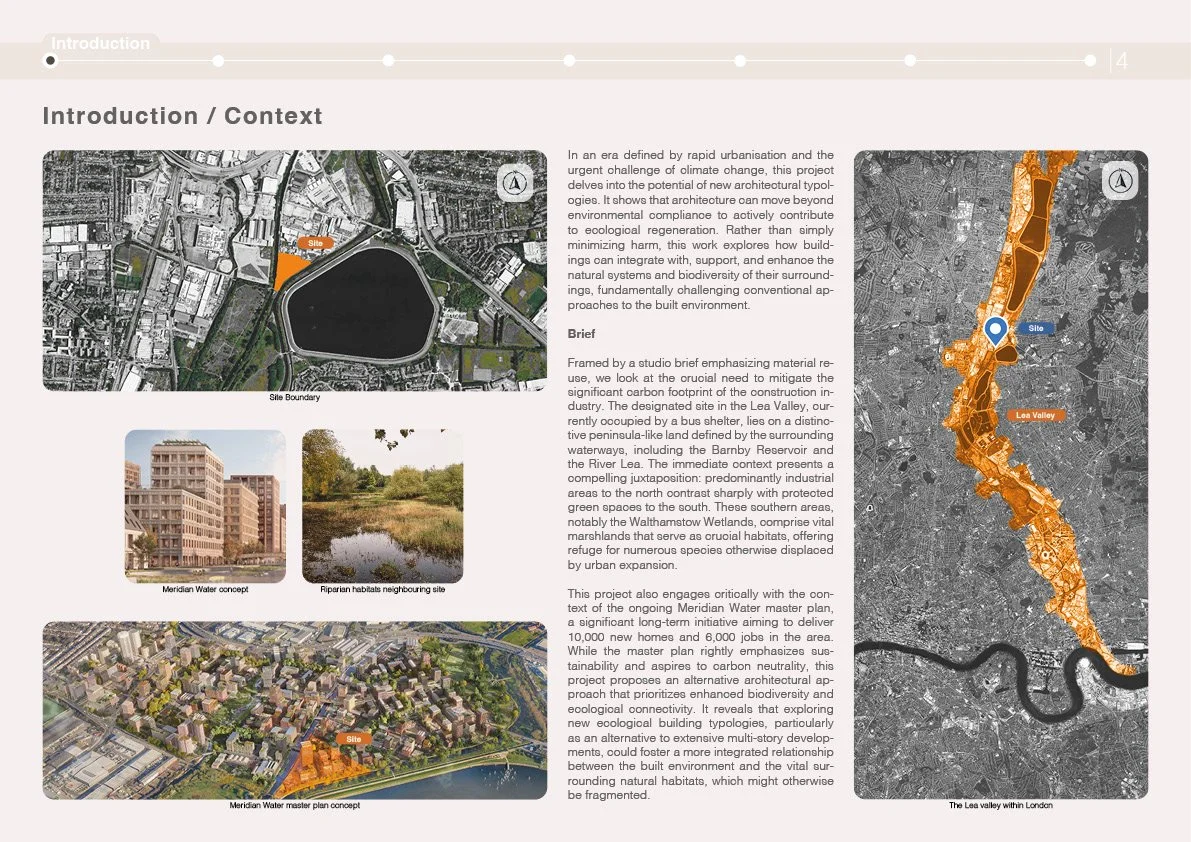
Task: Click the Site label on master plan render
Action: tap(353, 739)
